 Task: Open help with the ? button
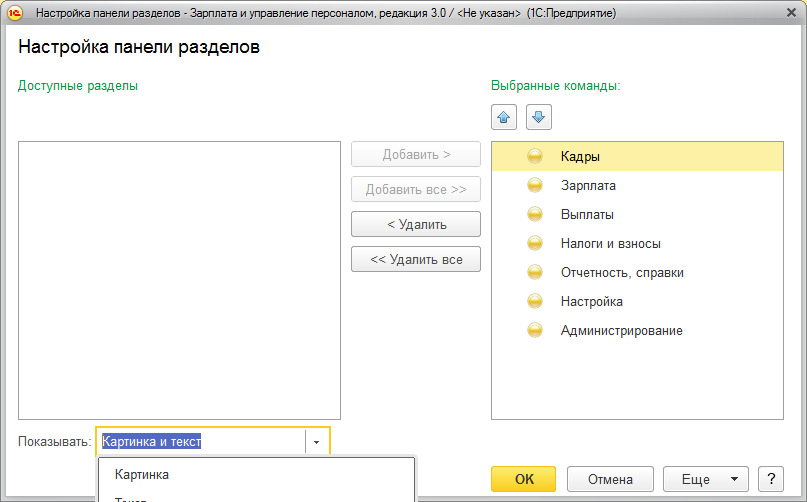point(771,479)
